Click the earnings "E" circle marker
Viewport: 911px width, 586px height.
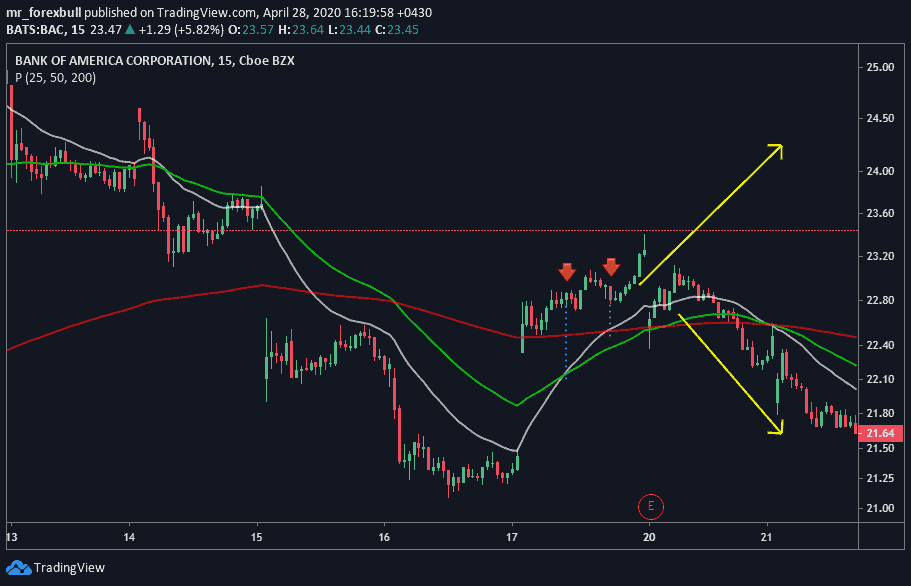click(650, 506)
